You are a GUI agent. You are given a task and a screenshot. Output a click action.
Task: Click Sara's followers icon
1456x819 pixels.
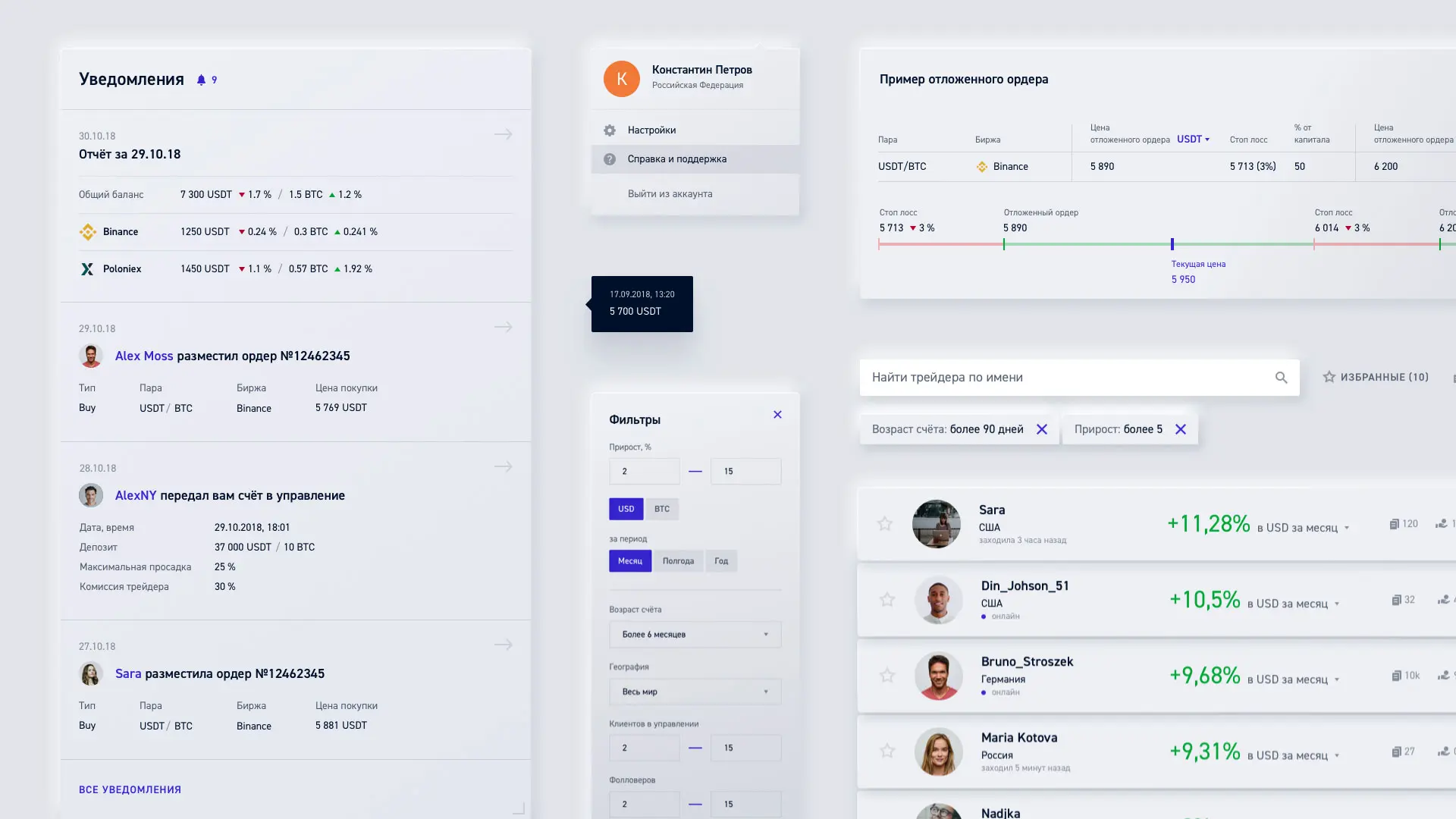[x=1442, y=523]
